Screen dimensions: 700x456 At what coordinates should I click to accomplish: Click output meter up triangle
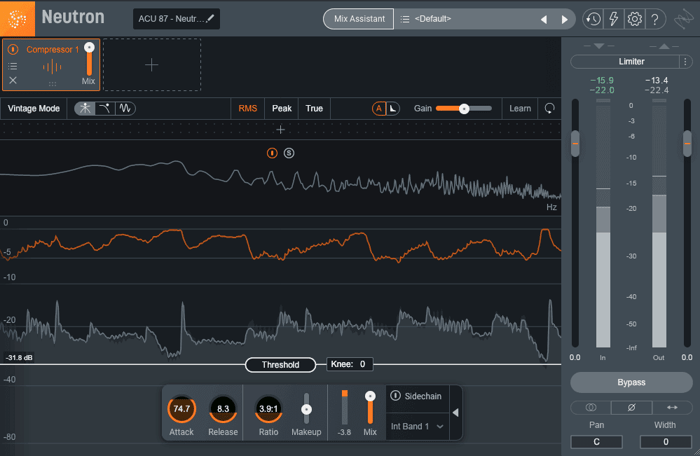point(664,46)
